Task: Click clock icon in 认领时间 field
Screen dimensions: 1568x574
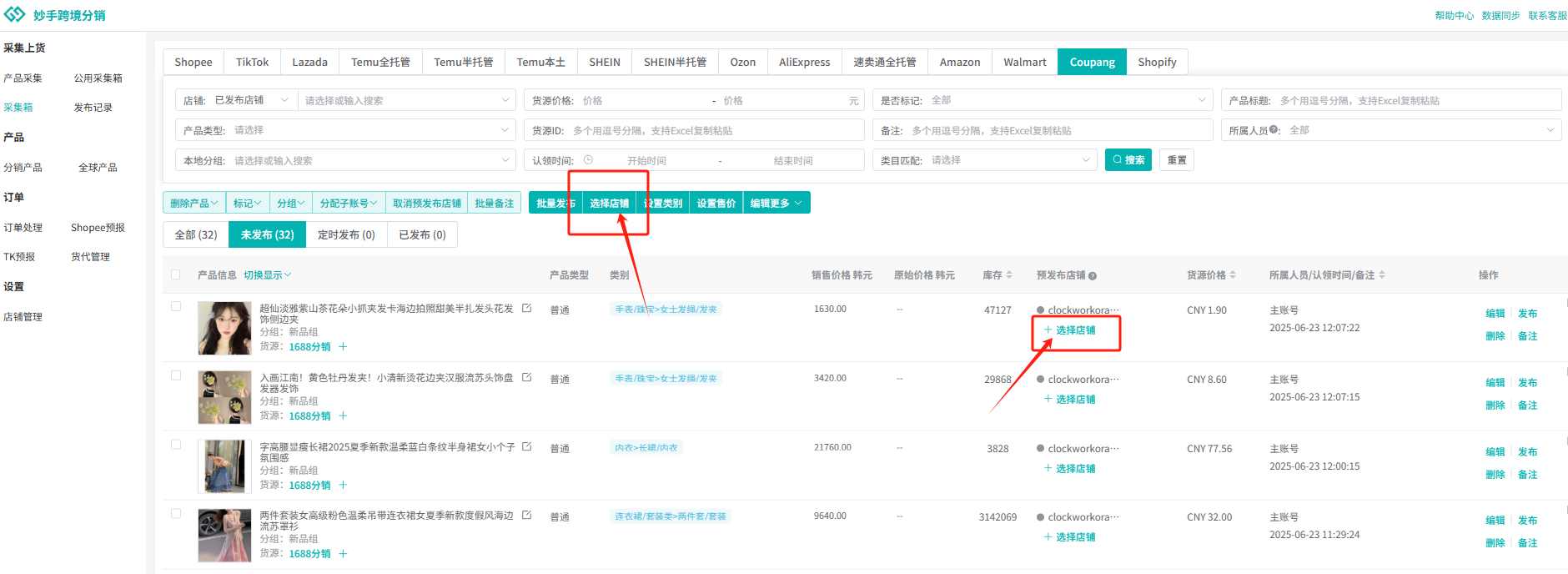Action: click(588, 160)
